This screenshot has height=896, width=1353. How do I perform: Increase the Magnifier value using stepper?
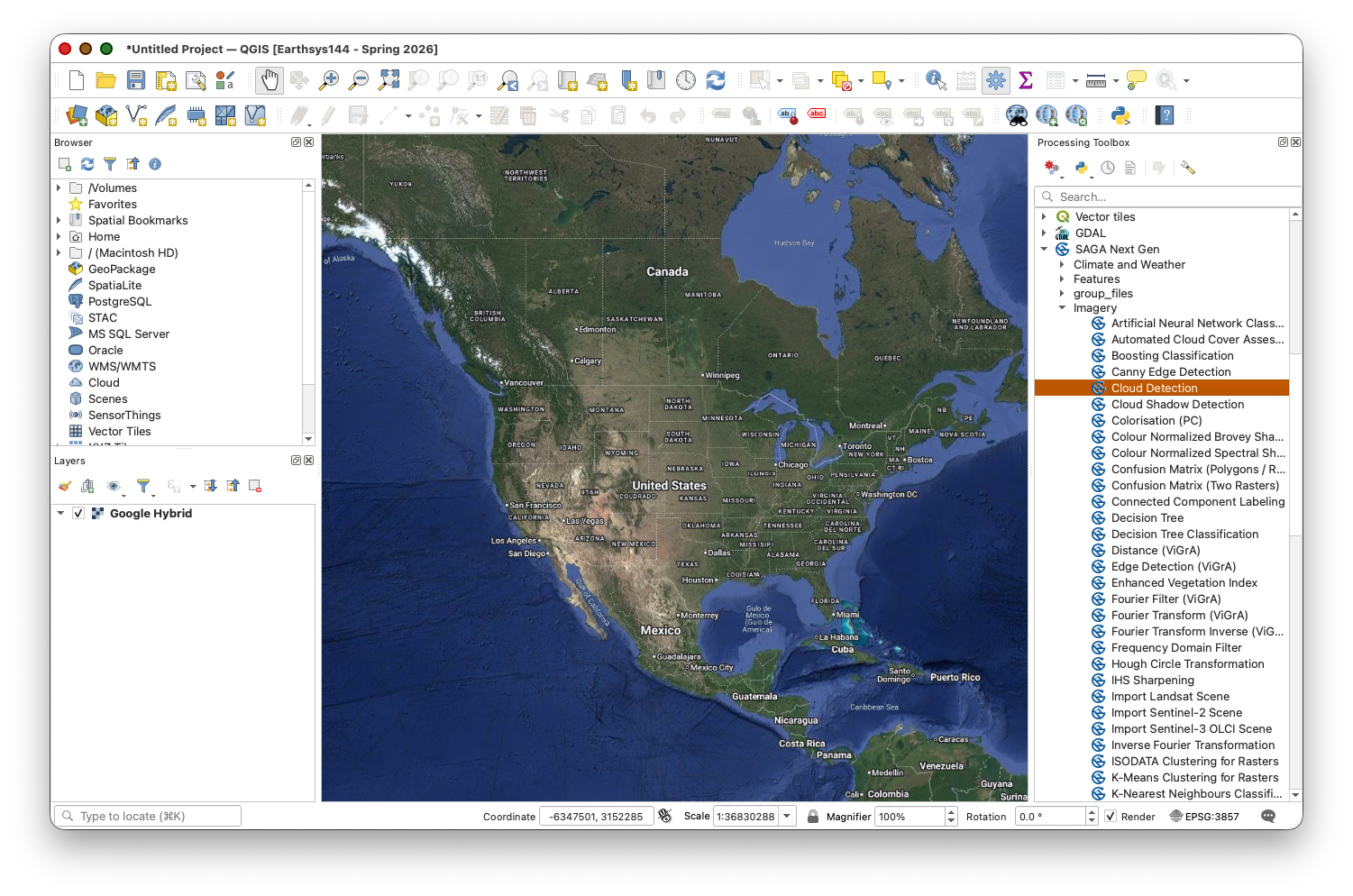click(x=951, y=812)
